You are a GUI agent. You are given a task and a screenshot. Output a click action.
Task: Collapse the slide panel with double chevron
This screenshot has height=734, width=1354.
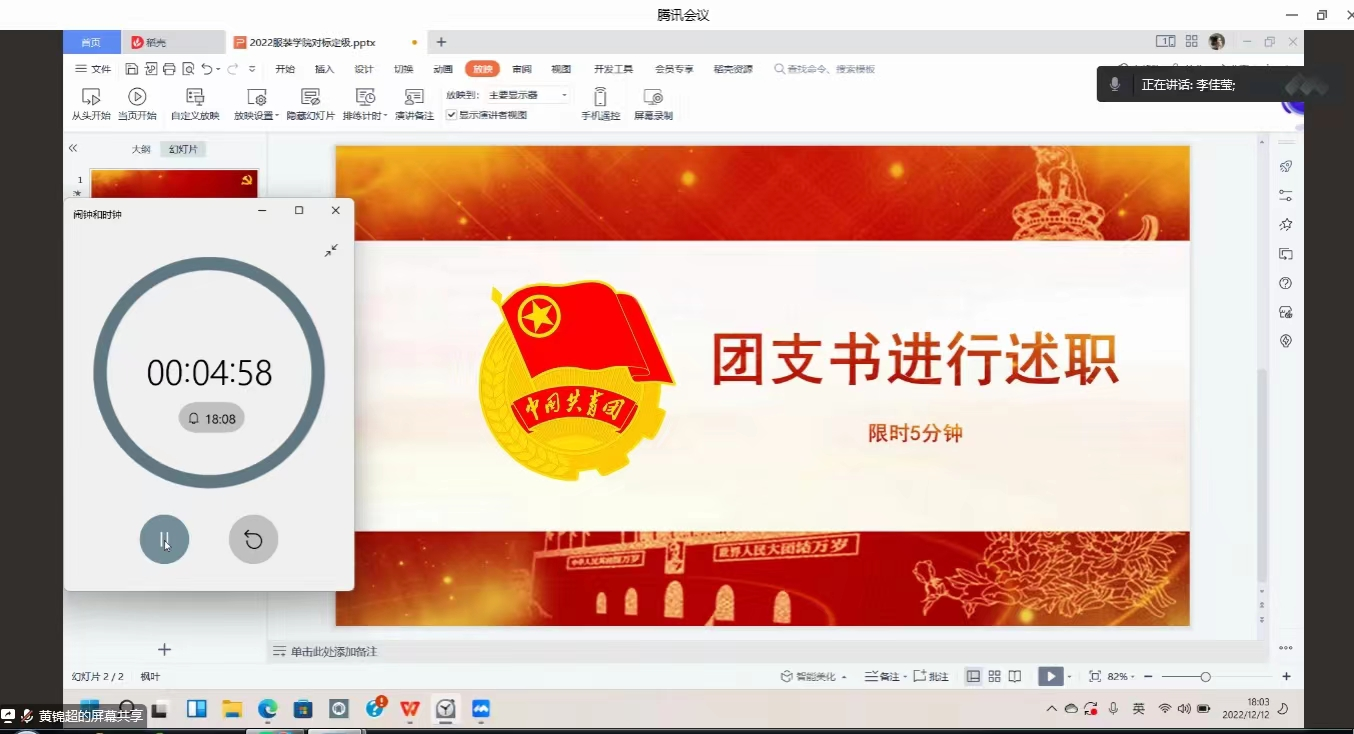(73, 148)
